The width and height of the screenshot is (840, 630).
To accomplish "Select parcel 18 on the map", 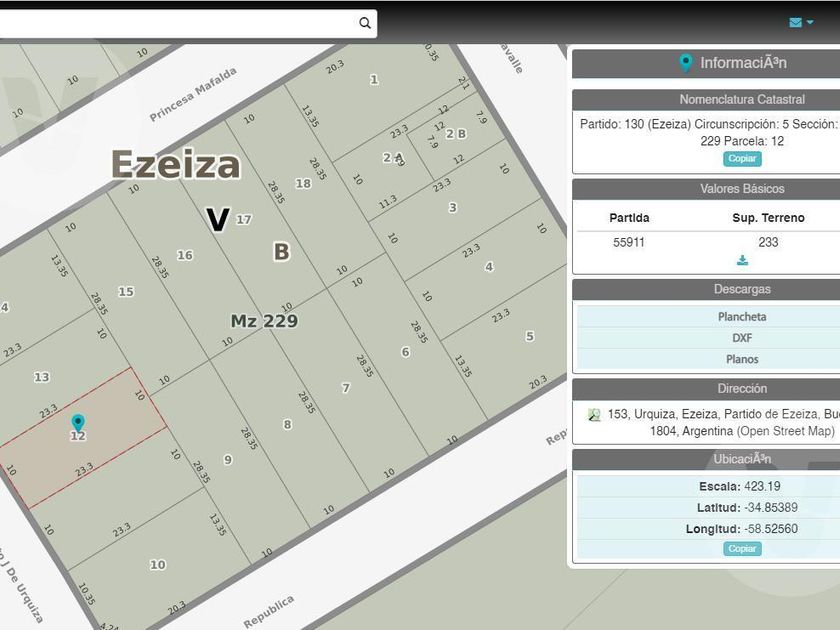I will pos(303,183).
